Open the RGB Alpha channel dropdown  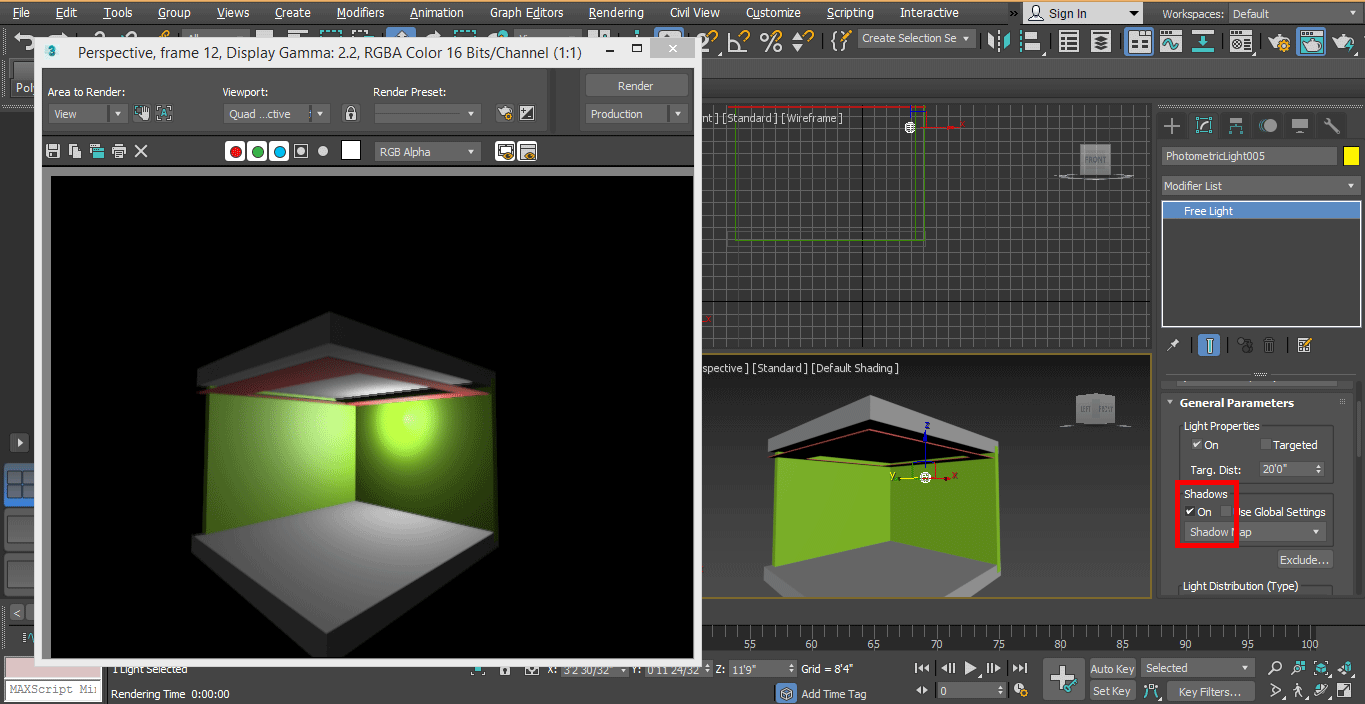coord(427,152)
